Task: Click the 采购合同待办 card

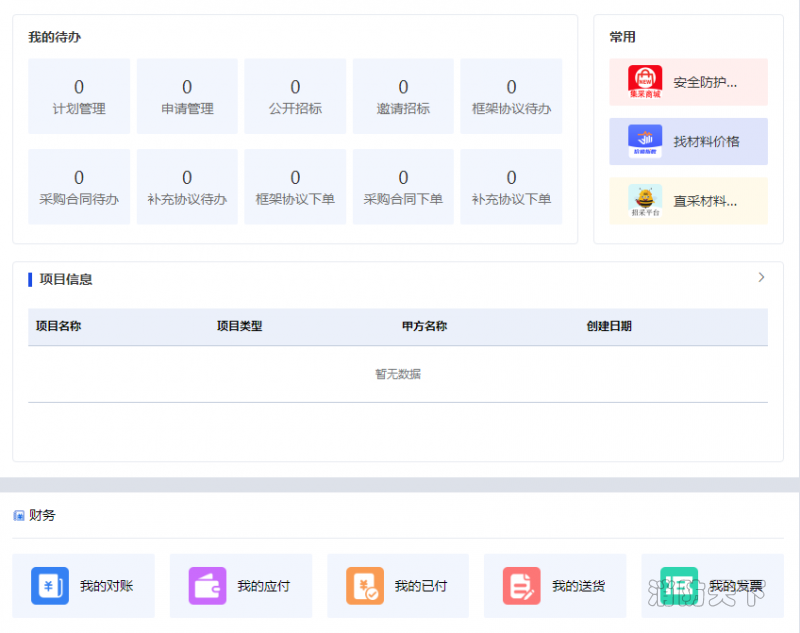Action: (79, 187)
